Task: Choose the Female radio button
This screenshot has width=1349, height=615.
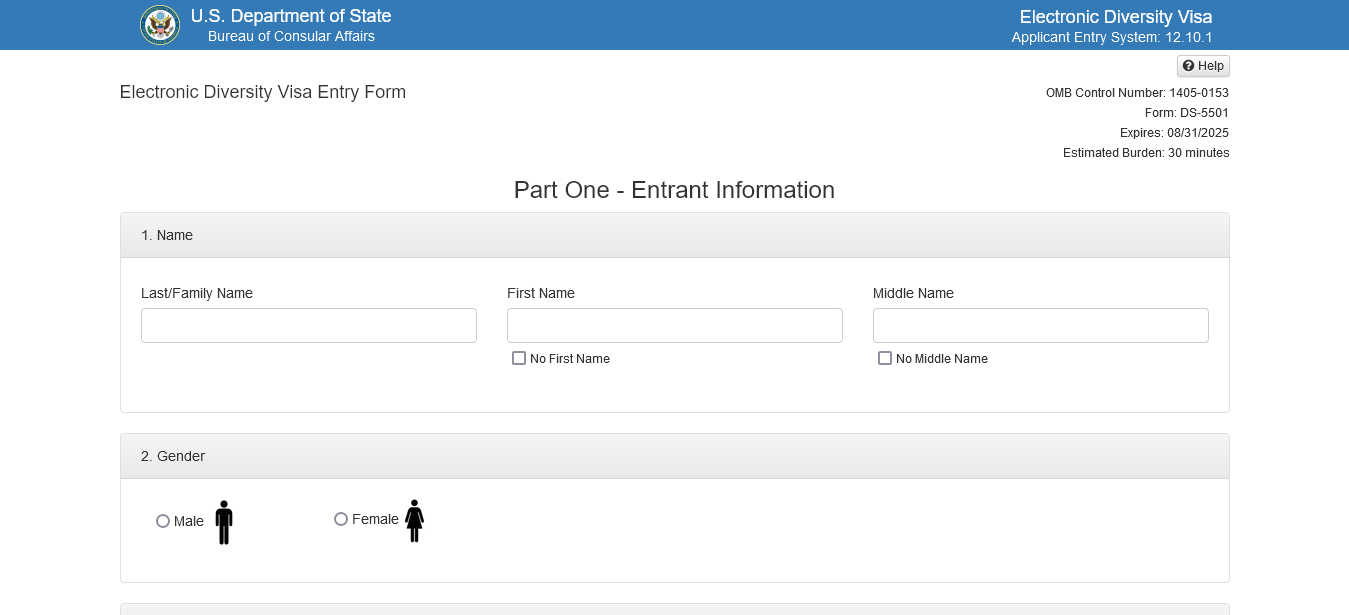Action: (341, 519)
